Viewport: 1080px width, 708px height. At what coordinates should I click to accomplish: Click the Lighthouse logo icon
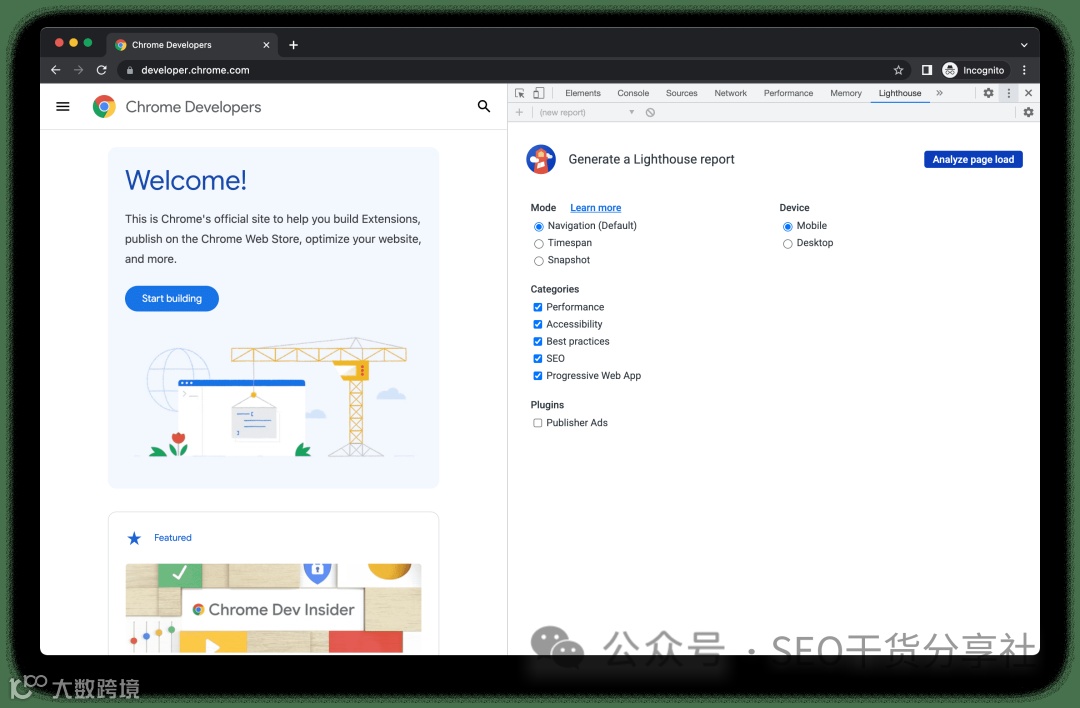pos(541,159)
